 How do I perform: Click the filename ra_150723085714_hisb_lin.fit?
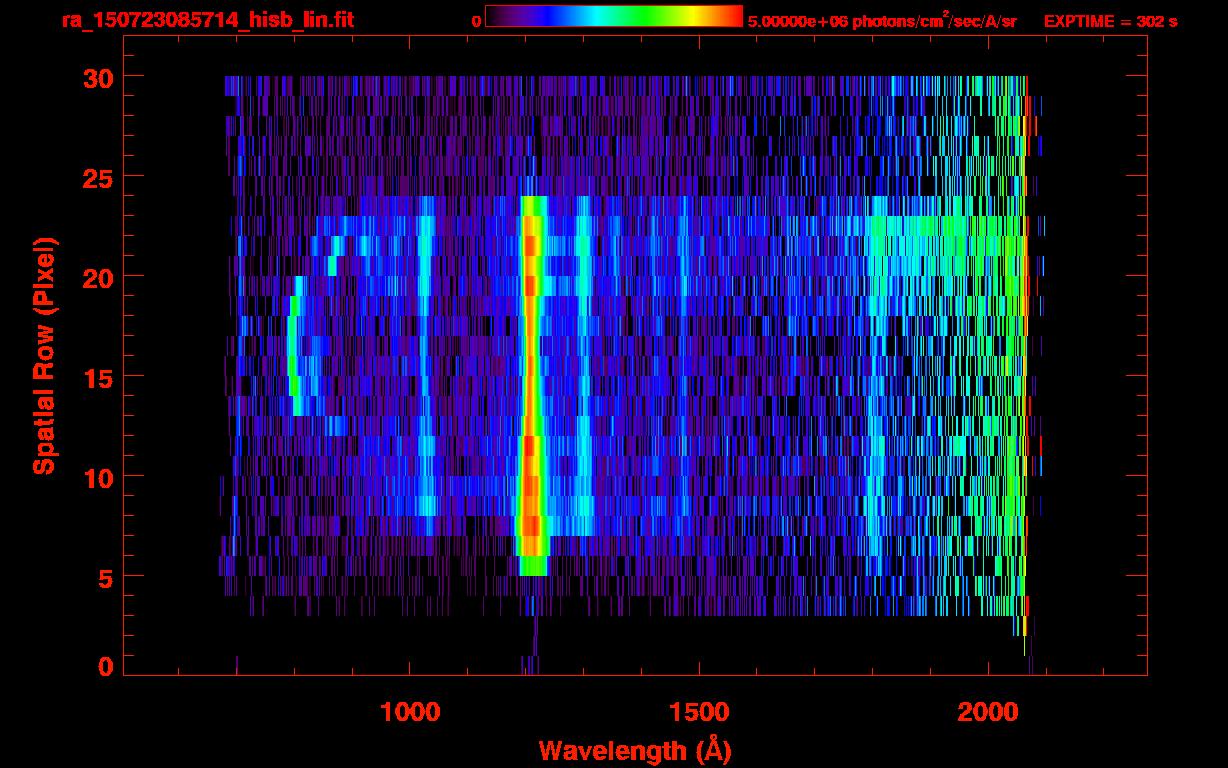pos(208,20)
